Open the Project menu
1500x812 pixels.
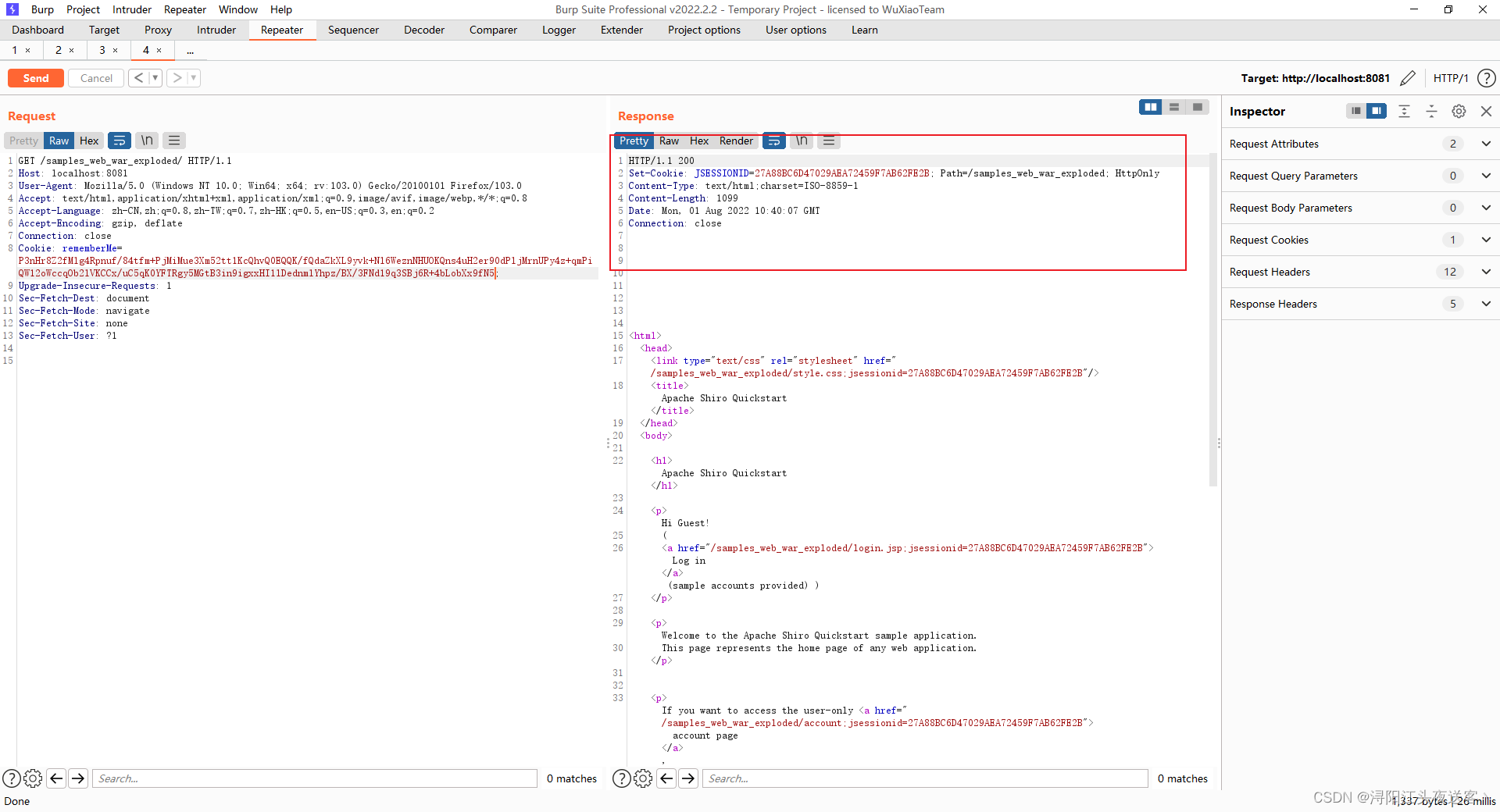83,9
